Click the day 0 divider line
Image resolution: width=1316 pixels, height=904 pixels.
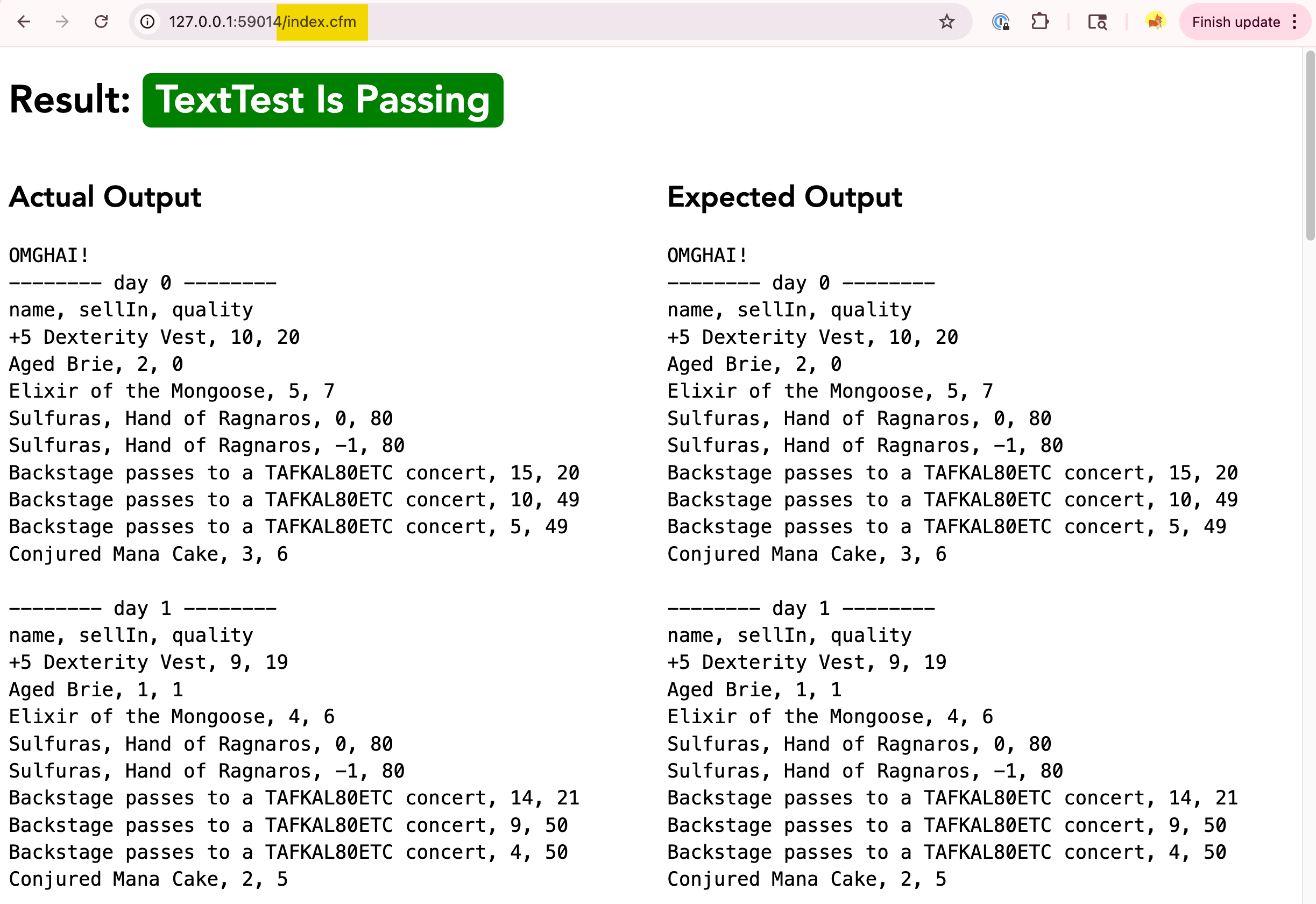click(x=141, y=282)
